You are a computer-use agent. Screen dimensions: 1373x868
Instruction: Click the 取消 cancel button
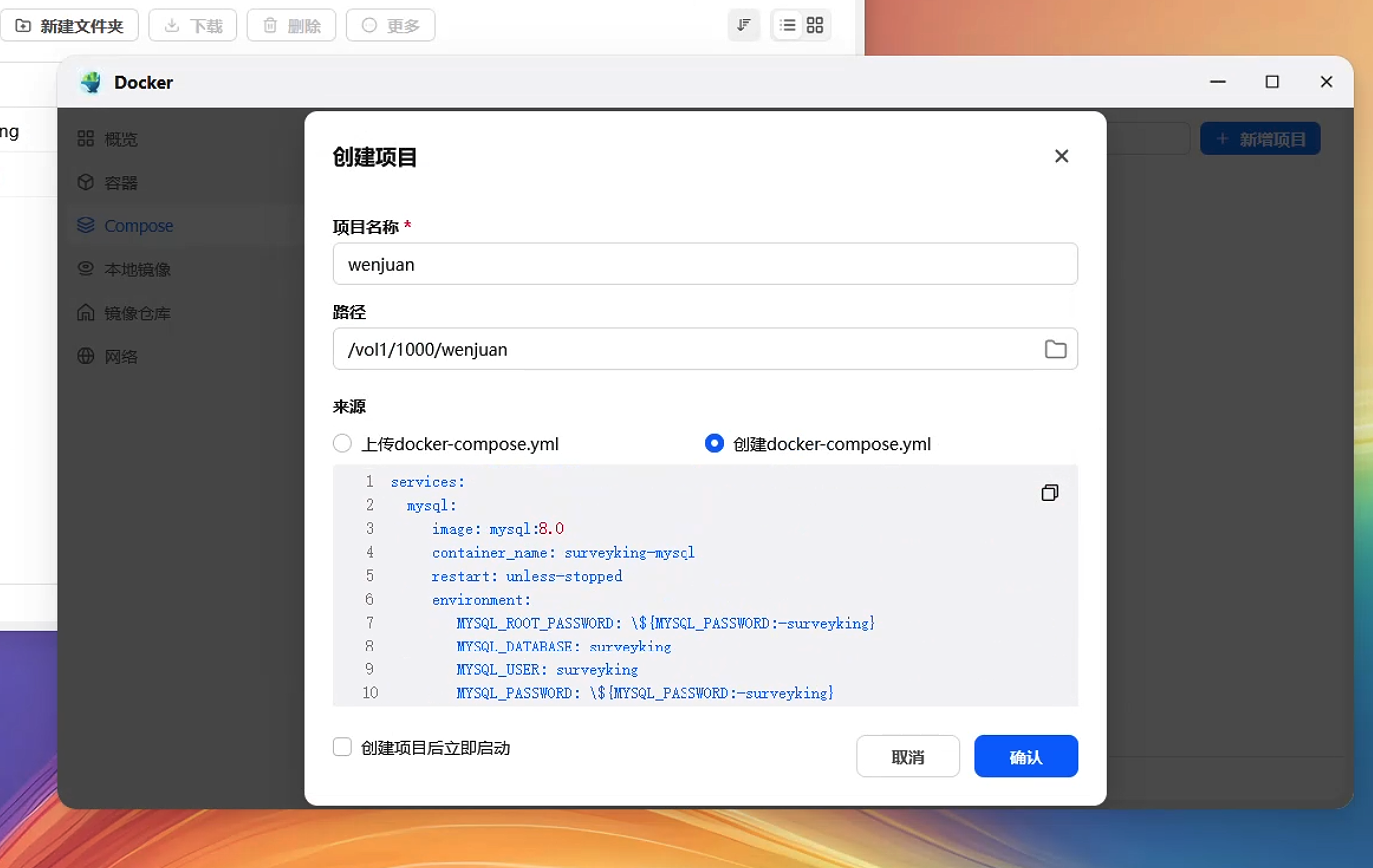coord(908,756)
